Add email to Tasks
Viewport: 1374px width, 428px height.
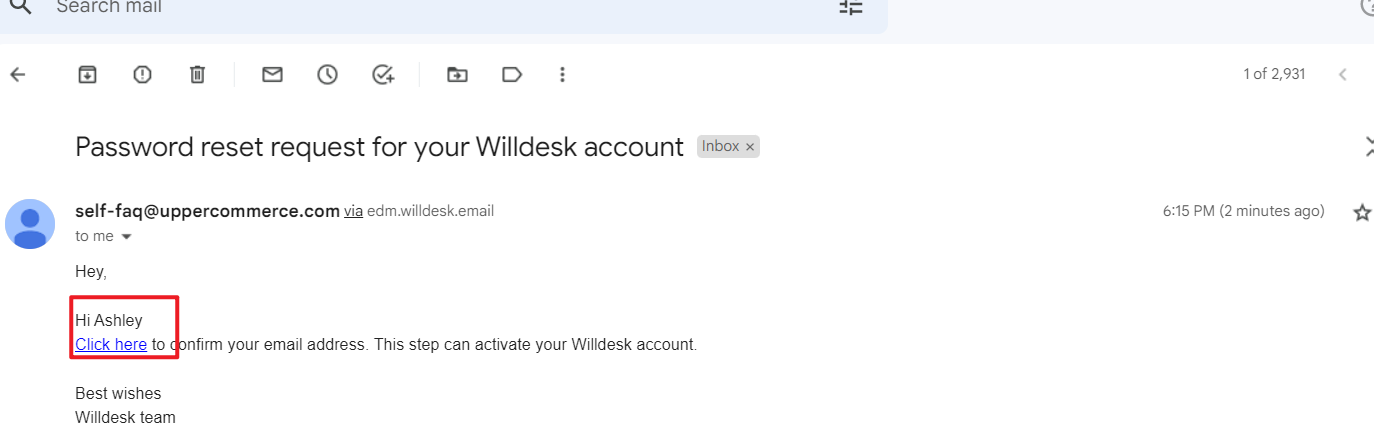tap(383, 74)
